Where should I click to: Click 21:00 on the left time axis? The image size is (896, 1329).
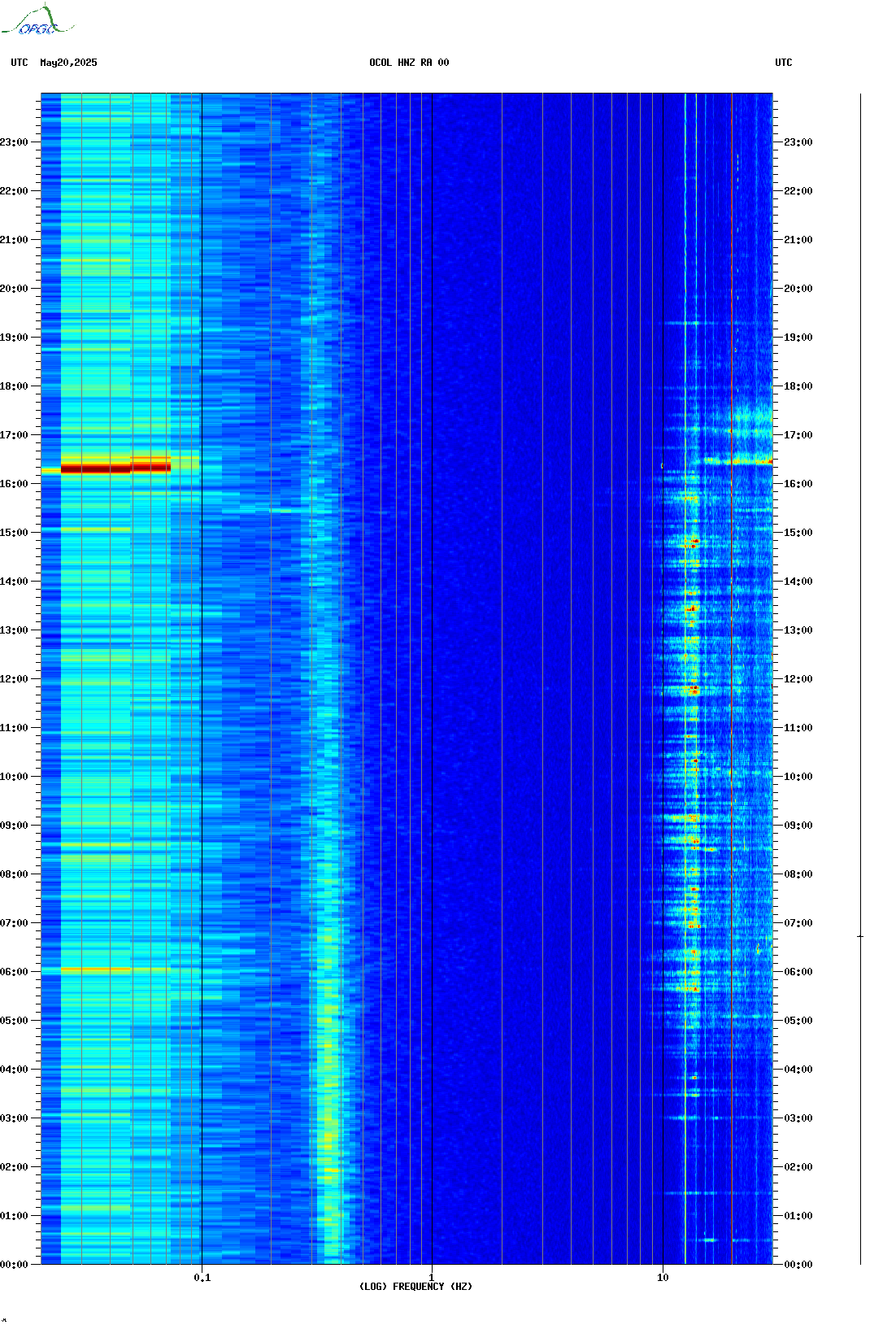click(x=14, y=240)
